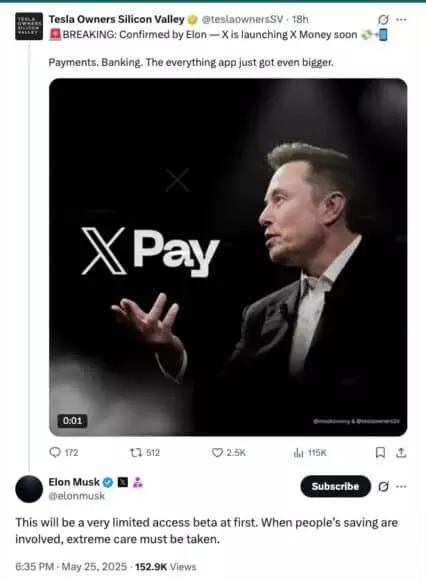This screenshot has width=426, height=580.
Task: Open the @elonmusk handle link
Action: tap(77, 496)
